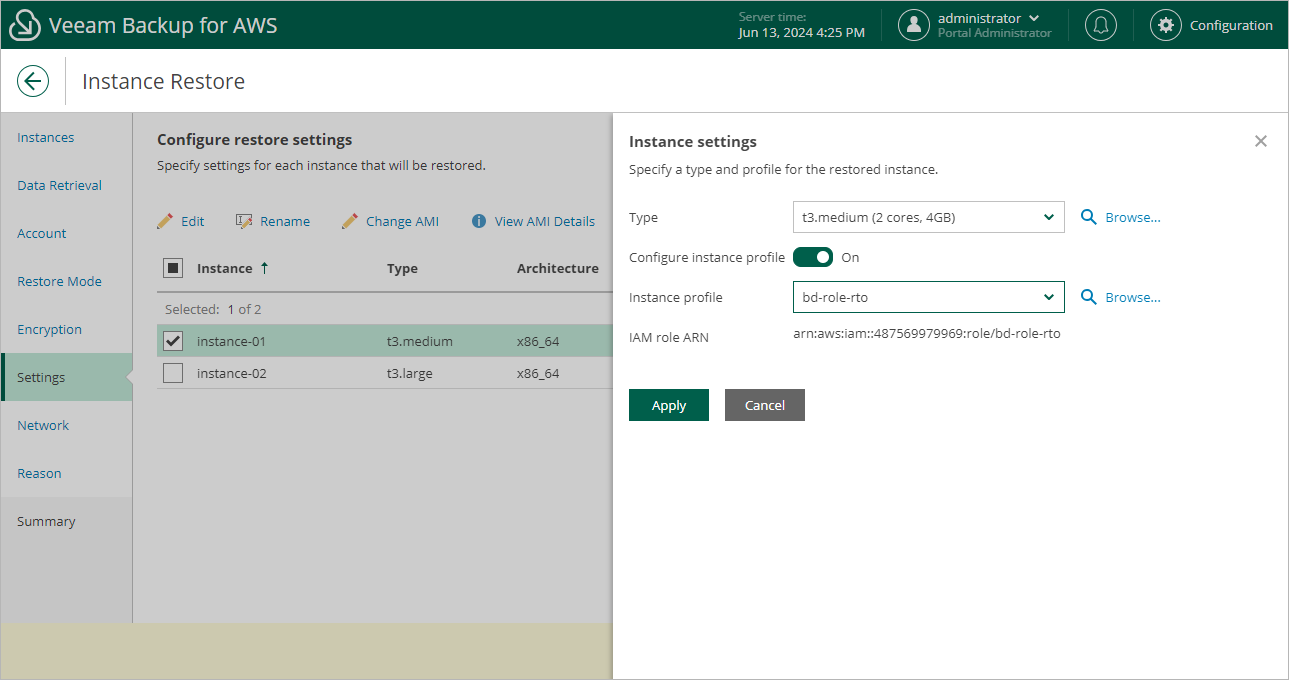Click the View AMI Details label
The image size is (1289, 680).
click(545, 221)
